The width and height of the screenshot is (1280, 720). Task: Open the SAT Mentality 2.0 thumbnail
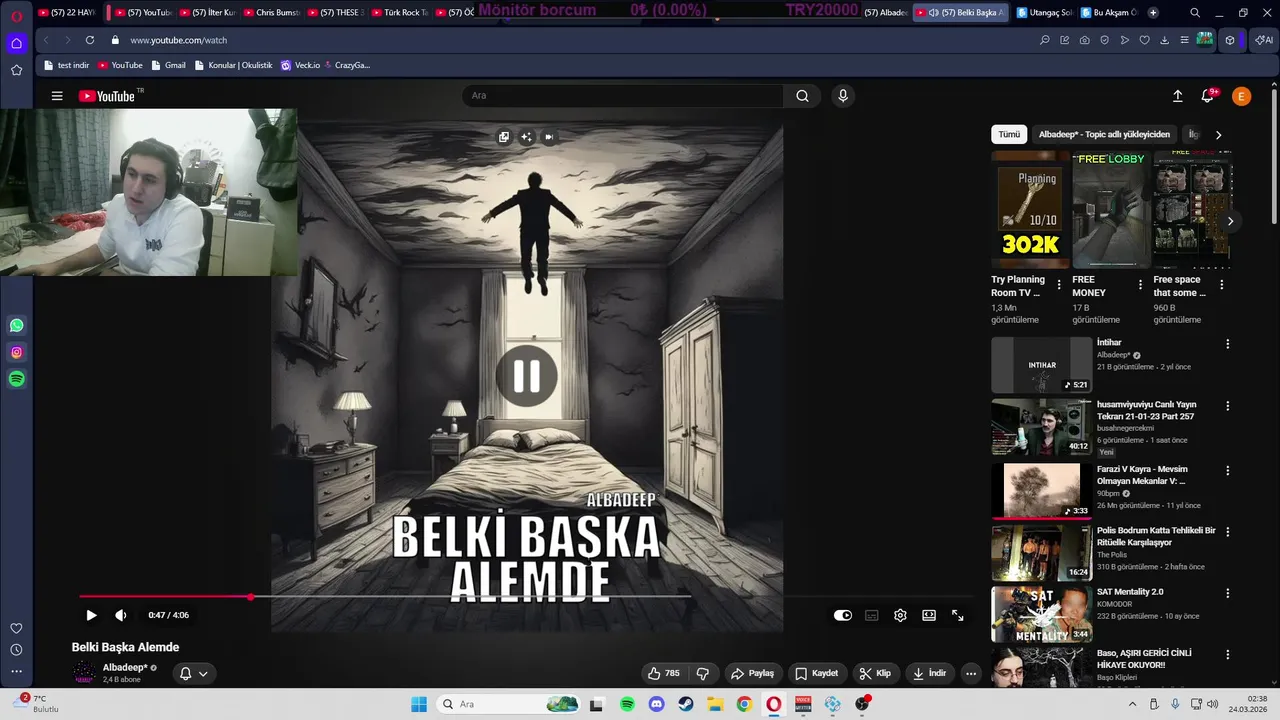click(x=1041, y=614)
